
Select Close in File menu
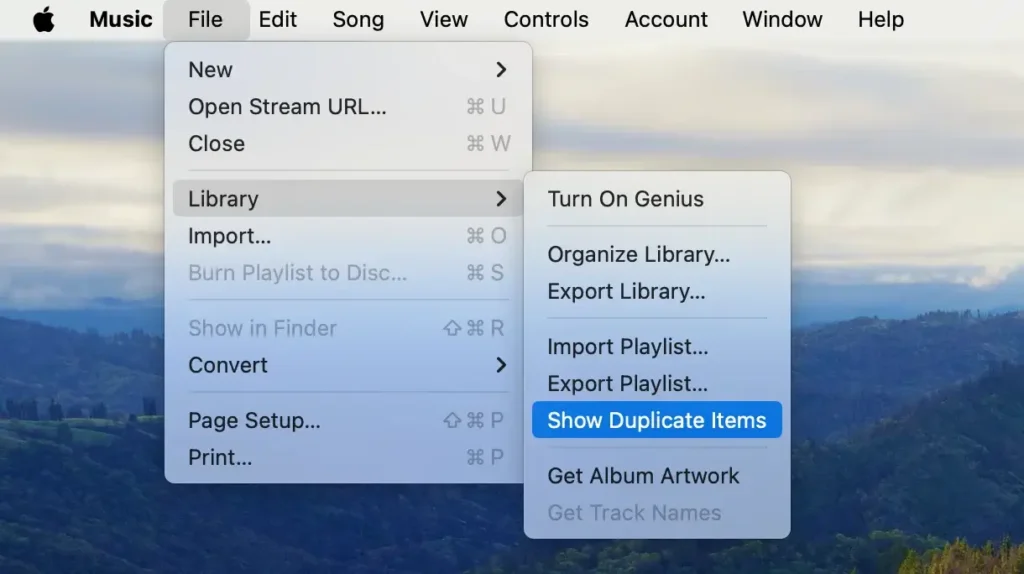tap(347, 143)
